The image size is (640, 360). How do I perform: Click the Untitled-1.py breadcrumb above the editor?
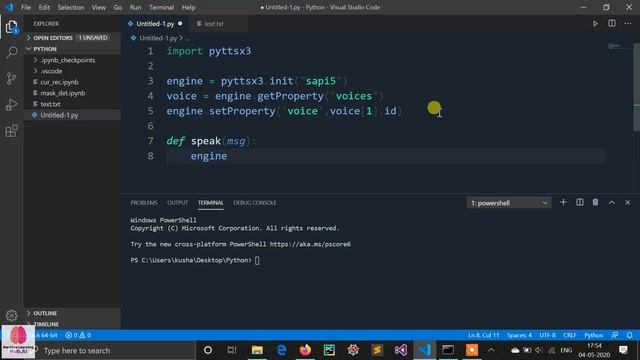click(x=158, y=38)
